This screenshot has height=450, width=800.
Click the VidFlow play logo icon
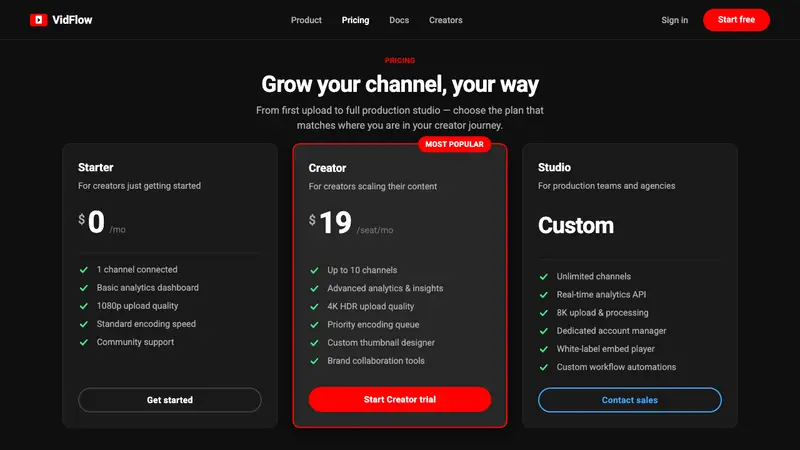38,20
